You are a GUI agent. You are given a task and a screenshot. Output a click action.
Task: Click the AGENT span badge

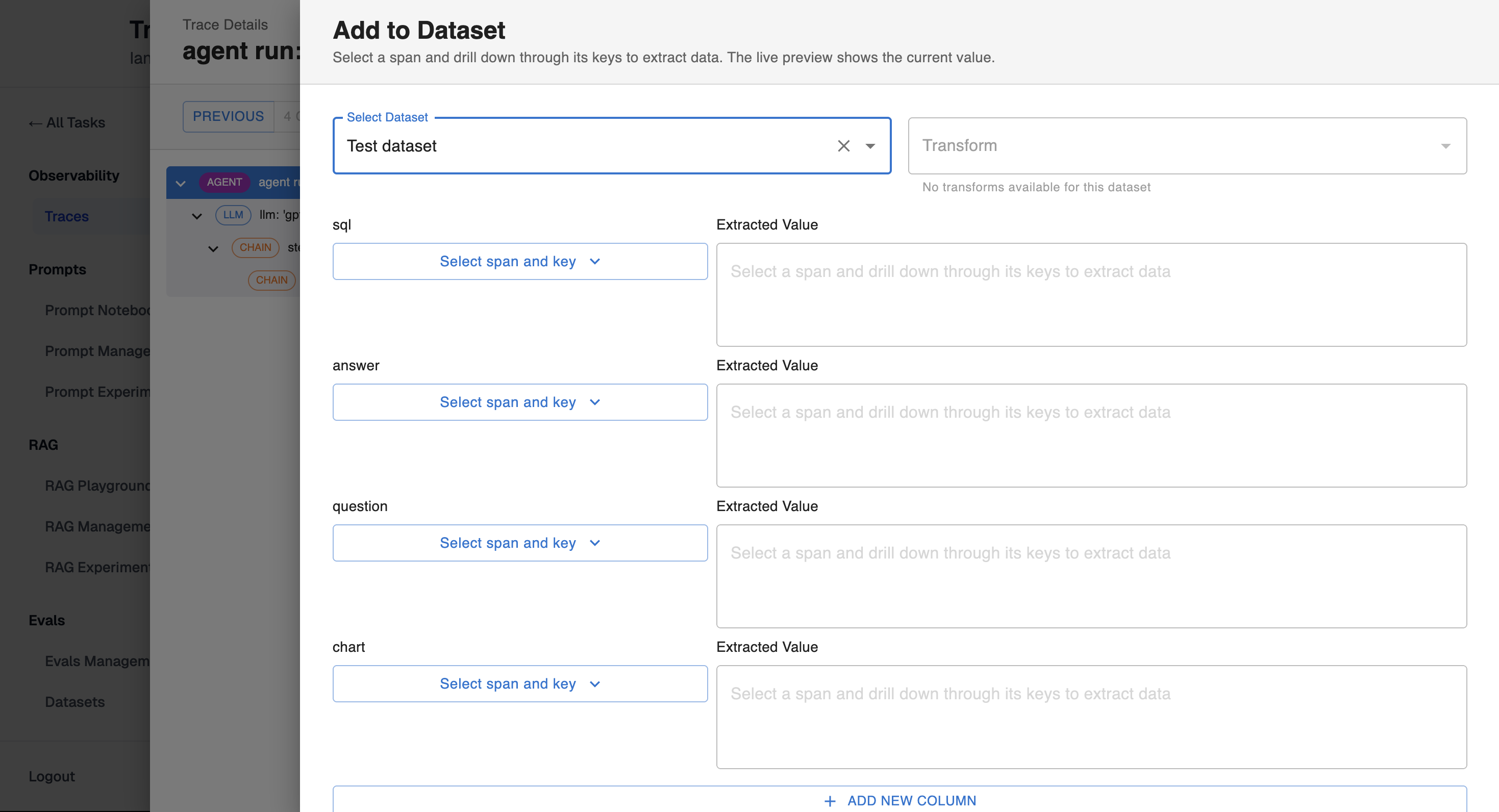pos(224,182)
